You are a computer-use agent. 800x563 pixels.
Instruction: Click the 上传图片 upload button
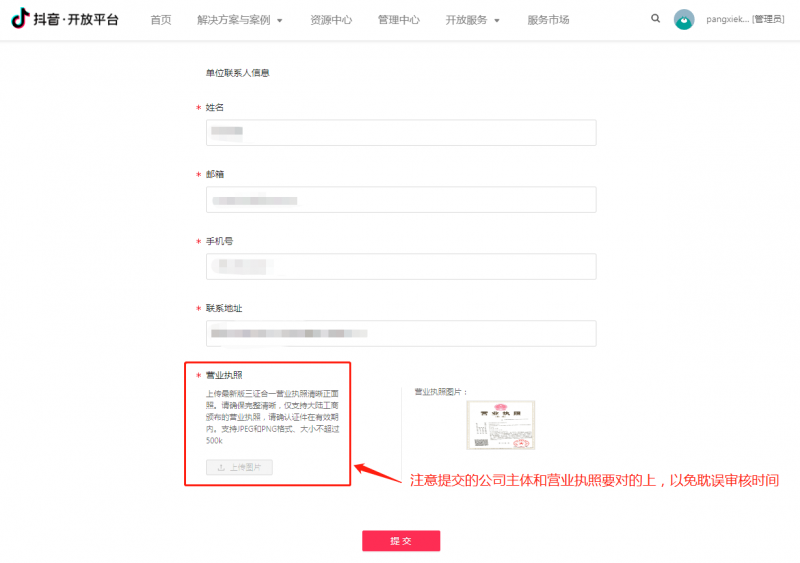click(239, 467)
